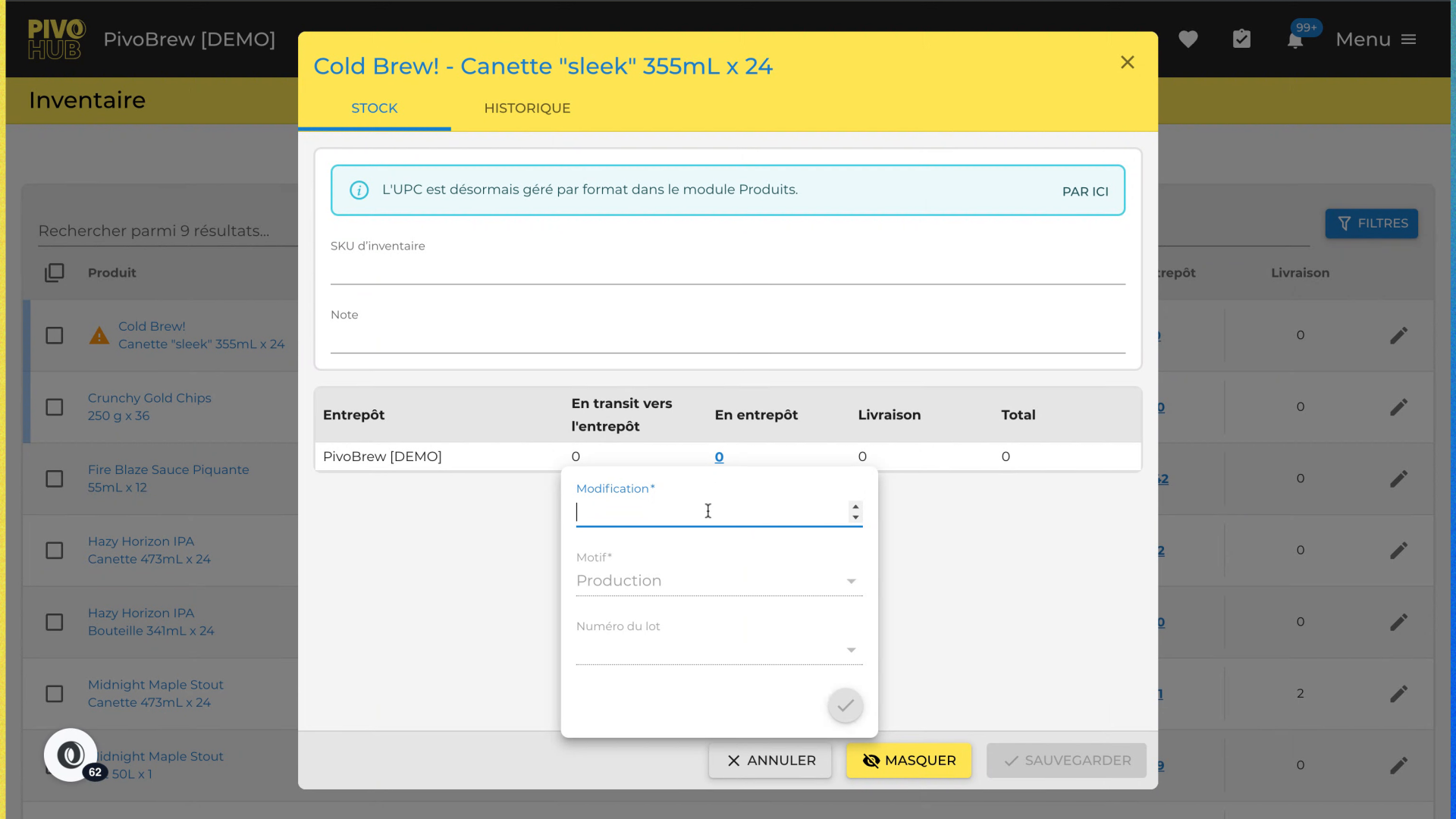This screenshot has height=819, width=1456.
Task: Open the Motif Production dropdown
Action: 718,581
